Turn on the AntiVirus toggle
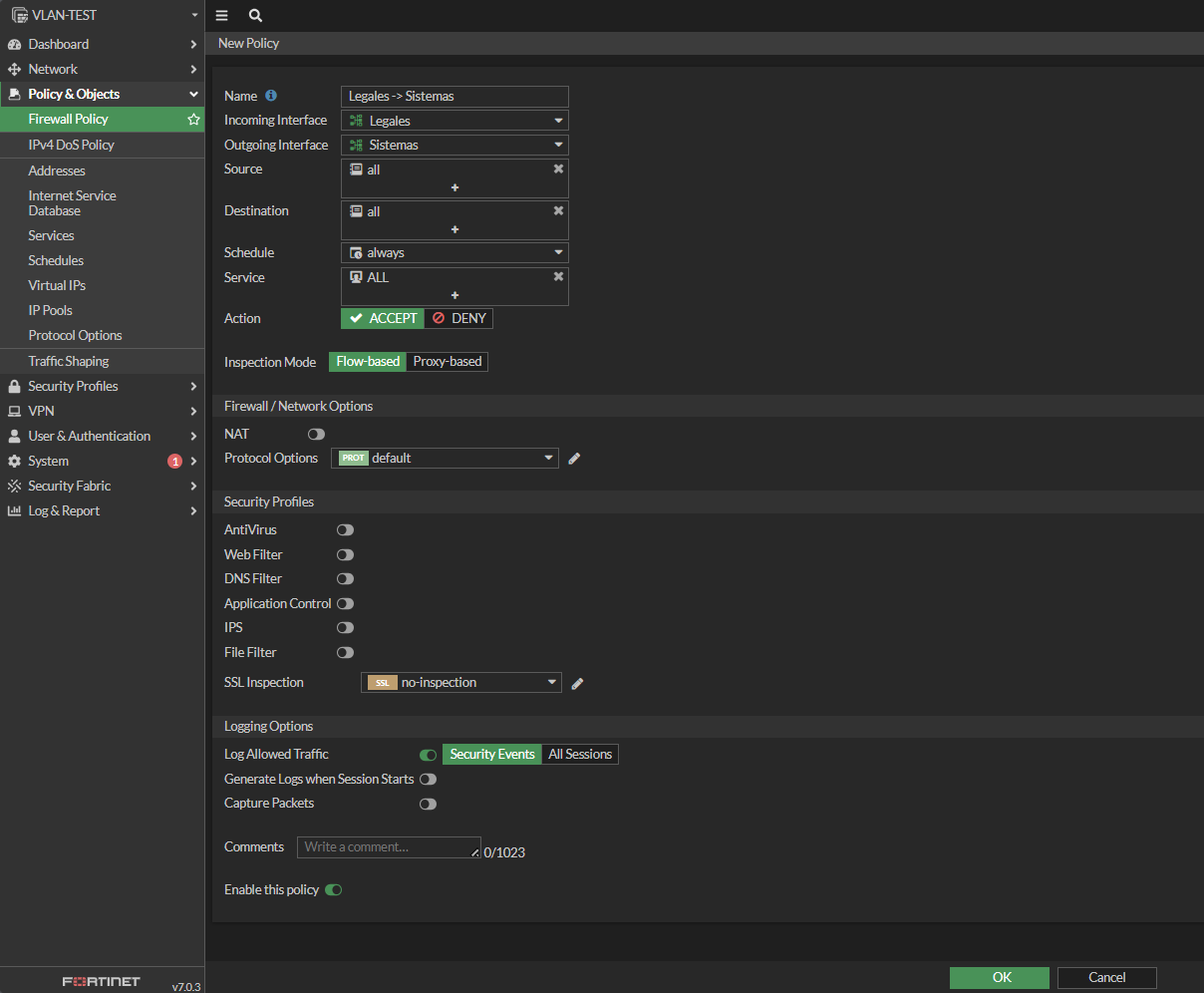1204x993 pixels. coord(345,530)
